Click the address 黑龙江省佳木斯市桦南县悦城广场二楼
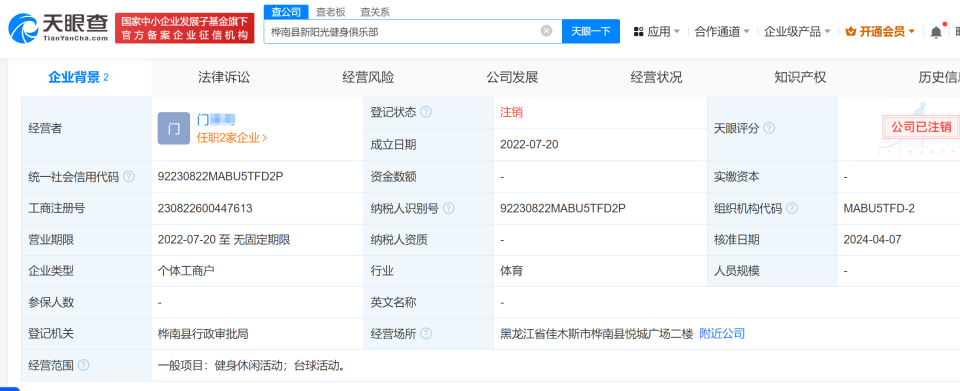The height and width of the screenshot is (391, 960). pyautogui.click(x=596, y=334)
